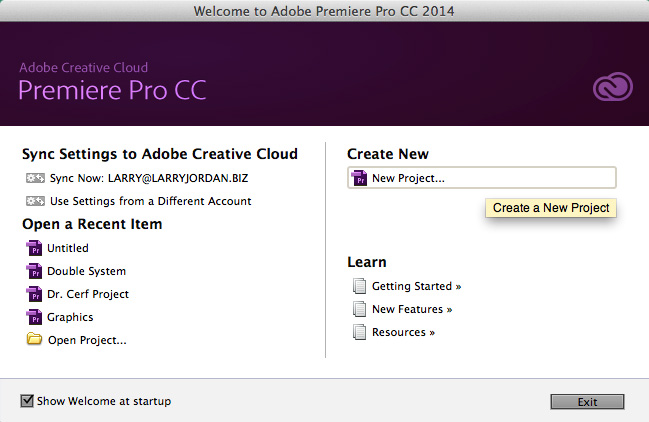Click the Pr icon beside Untitled
The width and height of the screenshot is (649, 422).
click(x=34, y=248)
